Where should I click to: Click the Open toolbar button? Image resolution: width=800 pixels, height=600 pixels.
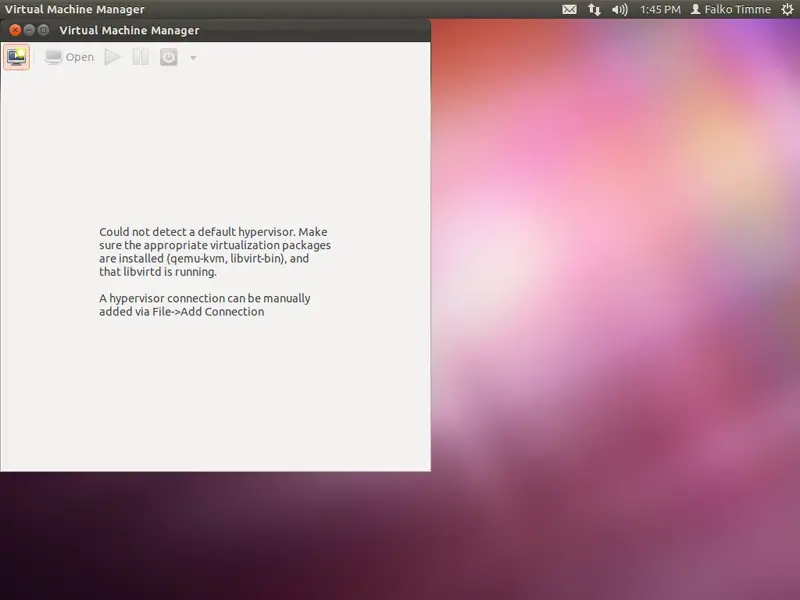click(x=69, y=57)
